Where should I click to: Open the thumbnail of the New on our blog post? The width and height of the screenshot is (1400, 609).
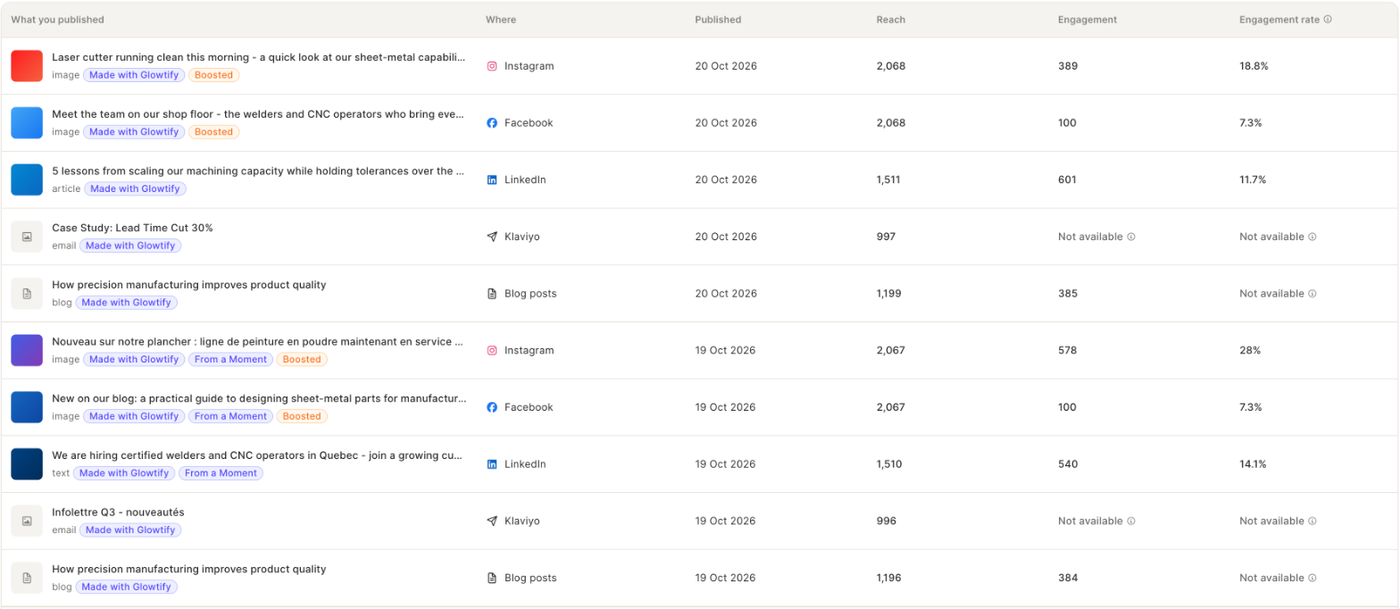coord(27,408)
